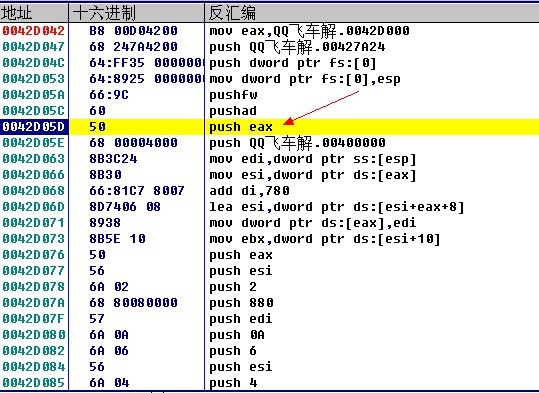Viewport: 539px width, 393px height.
Task: Click instruction push edi
Action: pyautogui.click(x=241, y=319)
